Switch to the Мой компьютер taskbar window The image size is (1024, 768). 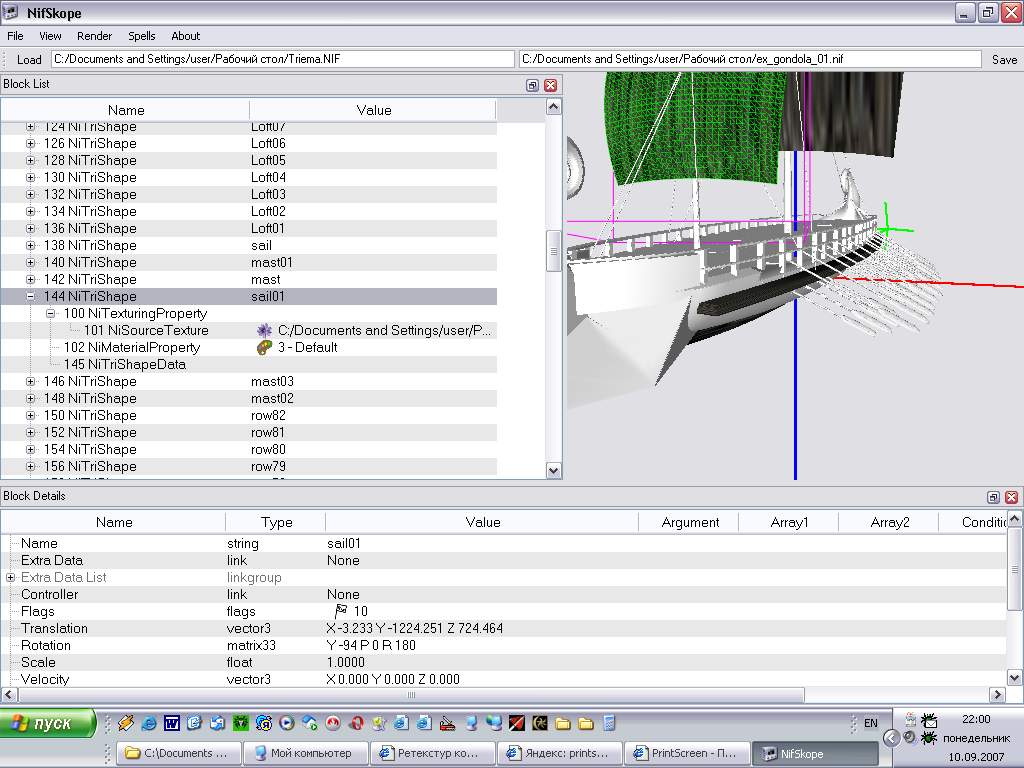[x=305, y=753]
